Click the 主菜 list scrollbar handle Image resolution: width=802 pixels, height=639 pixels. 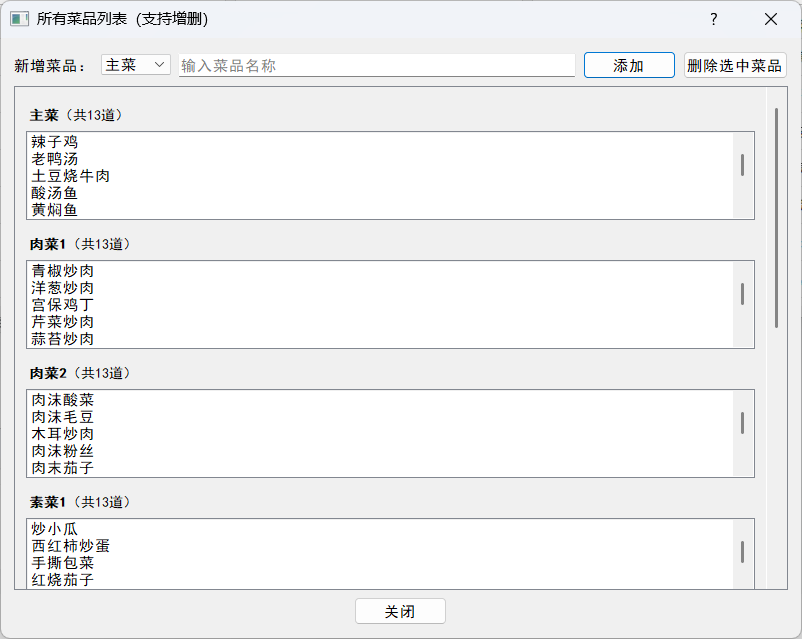(x=742, y=165)
